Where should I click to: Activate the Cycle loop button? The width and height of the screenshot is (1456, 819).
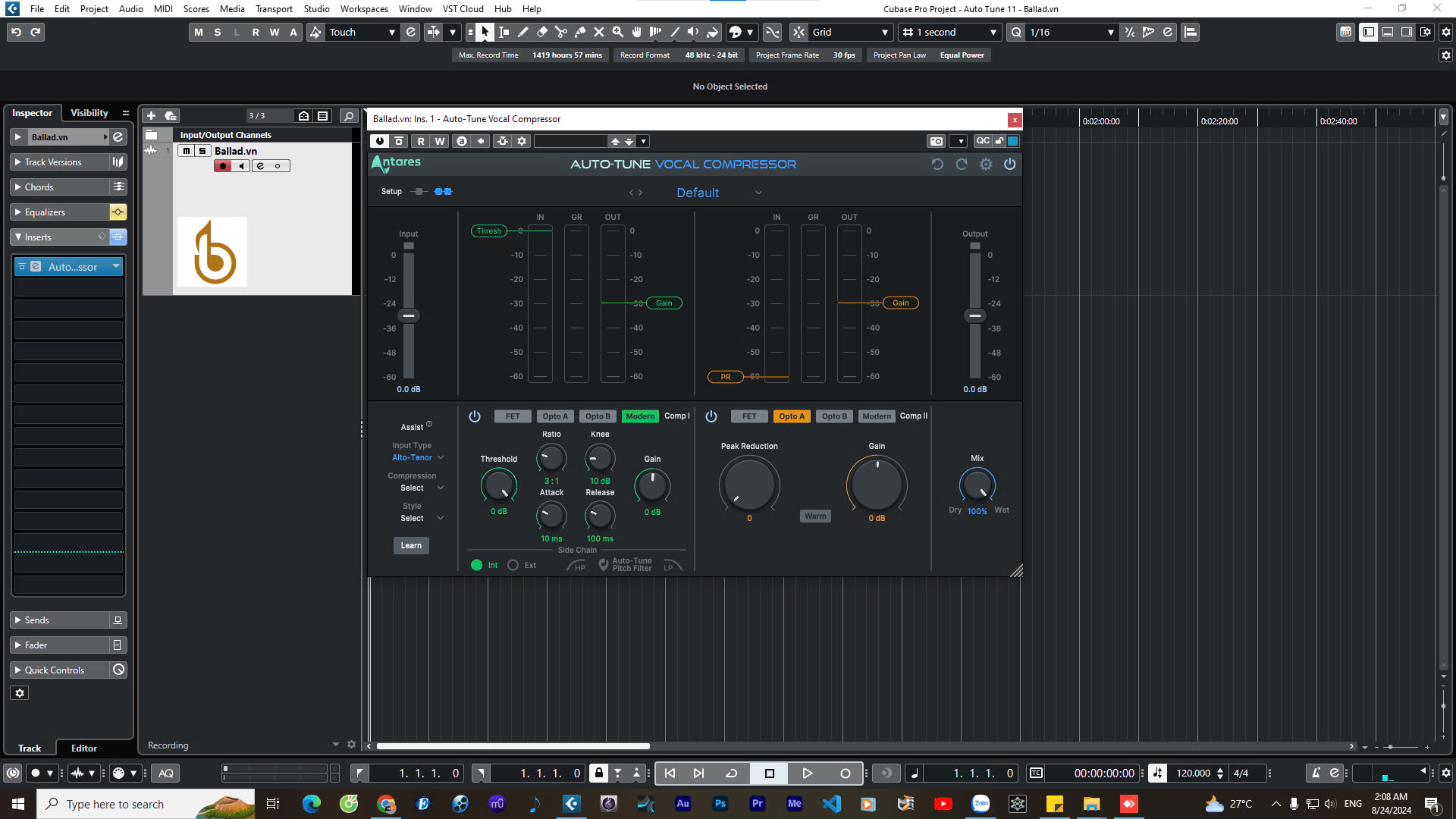731,773
